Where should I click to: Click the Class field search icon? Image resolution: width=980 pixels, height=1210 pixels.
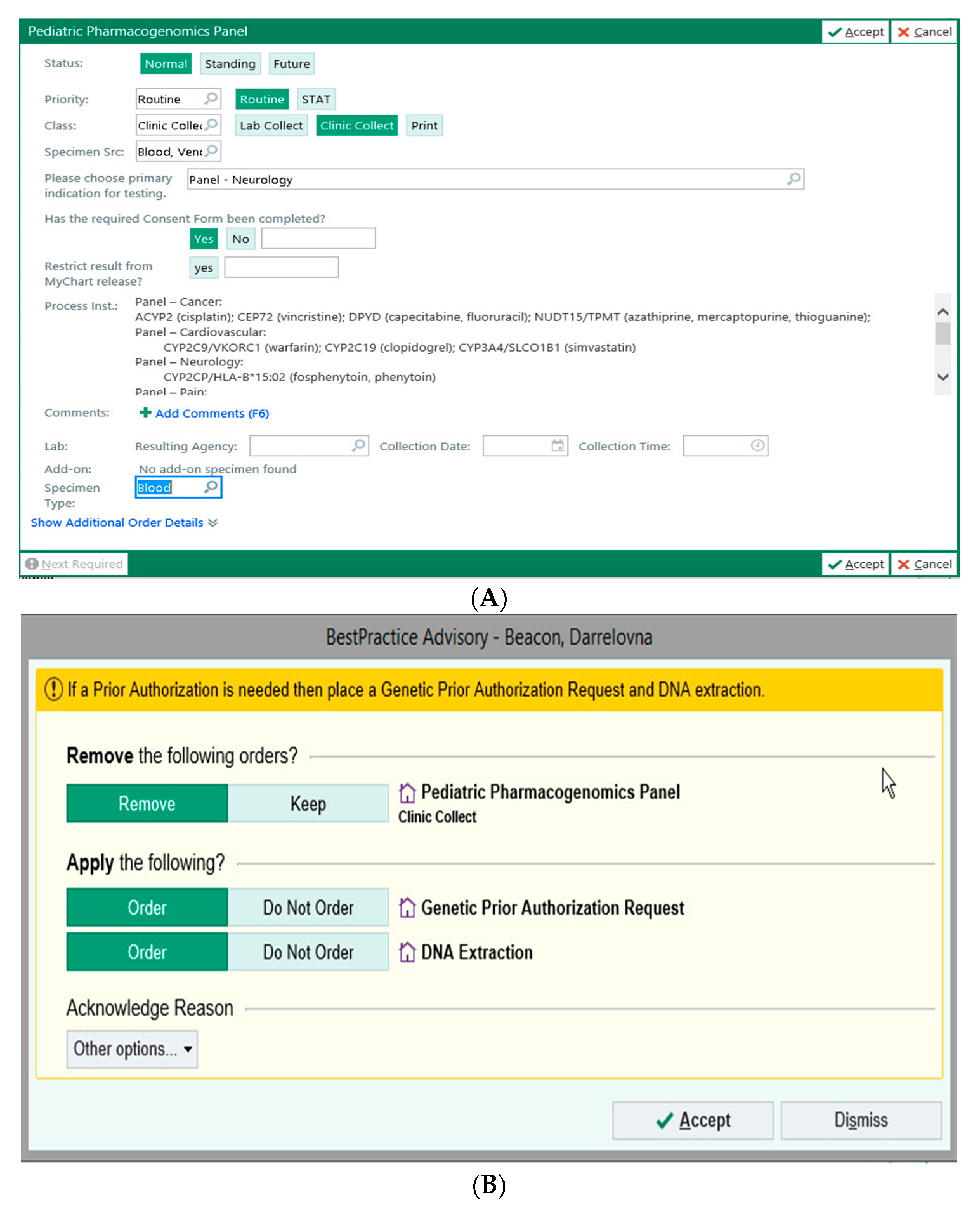[211, 124]
